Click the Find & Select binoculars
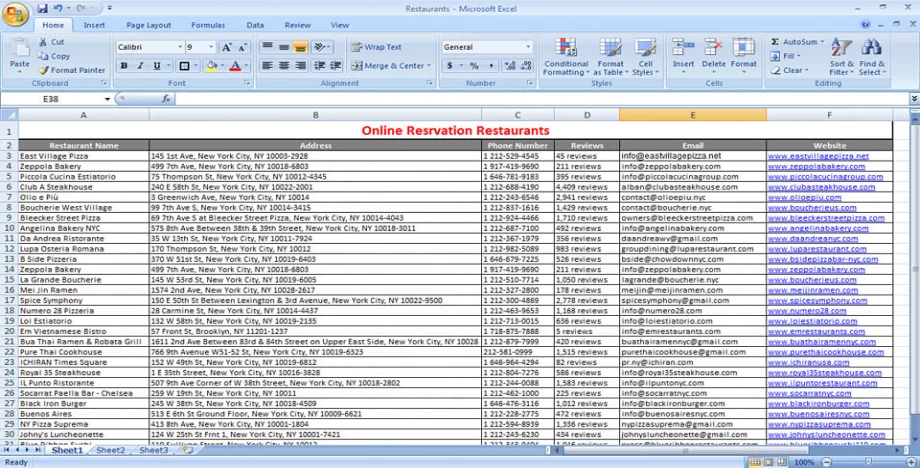Image resolution: width=920 pixels, height=468 pixels. [871, 48]
